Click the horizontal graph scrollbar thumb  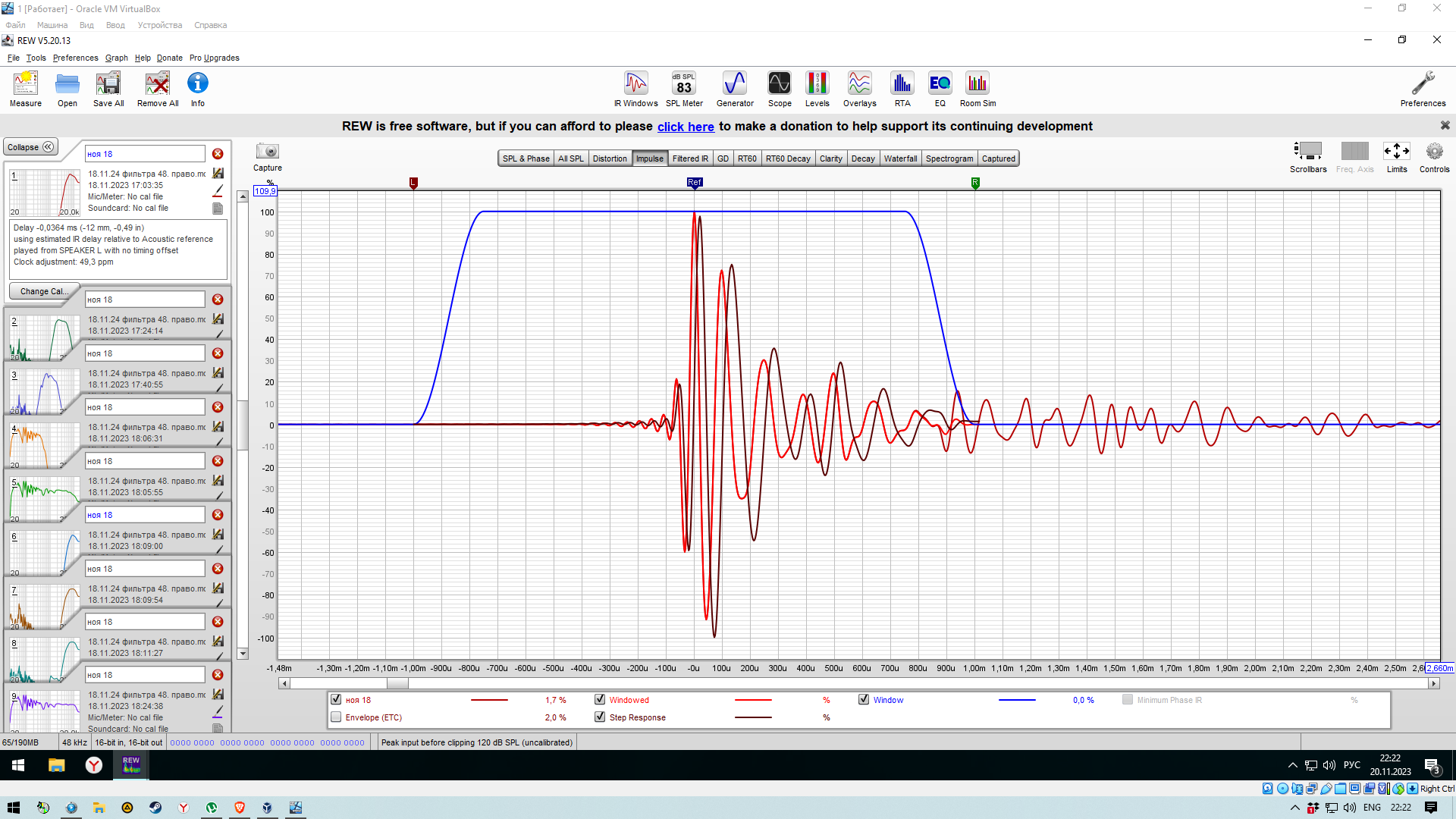397,683
